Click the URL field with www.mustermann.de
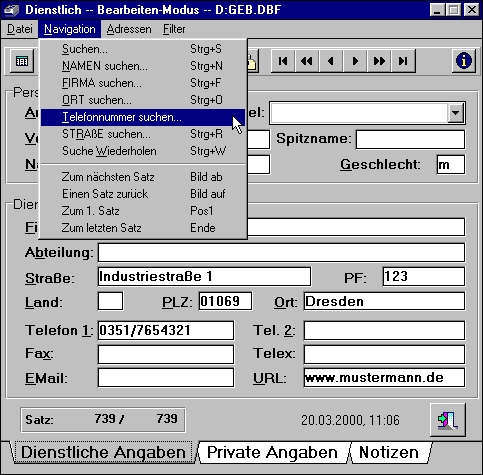This screenshot has height=475, width=483. coord(384,378)
